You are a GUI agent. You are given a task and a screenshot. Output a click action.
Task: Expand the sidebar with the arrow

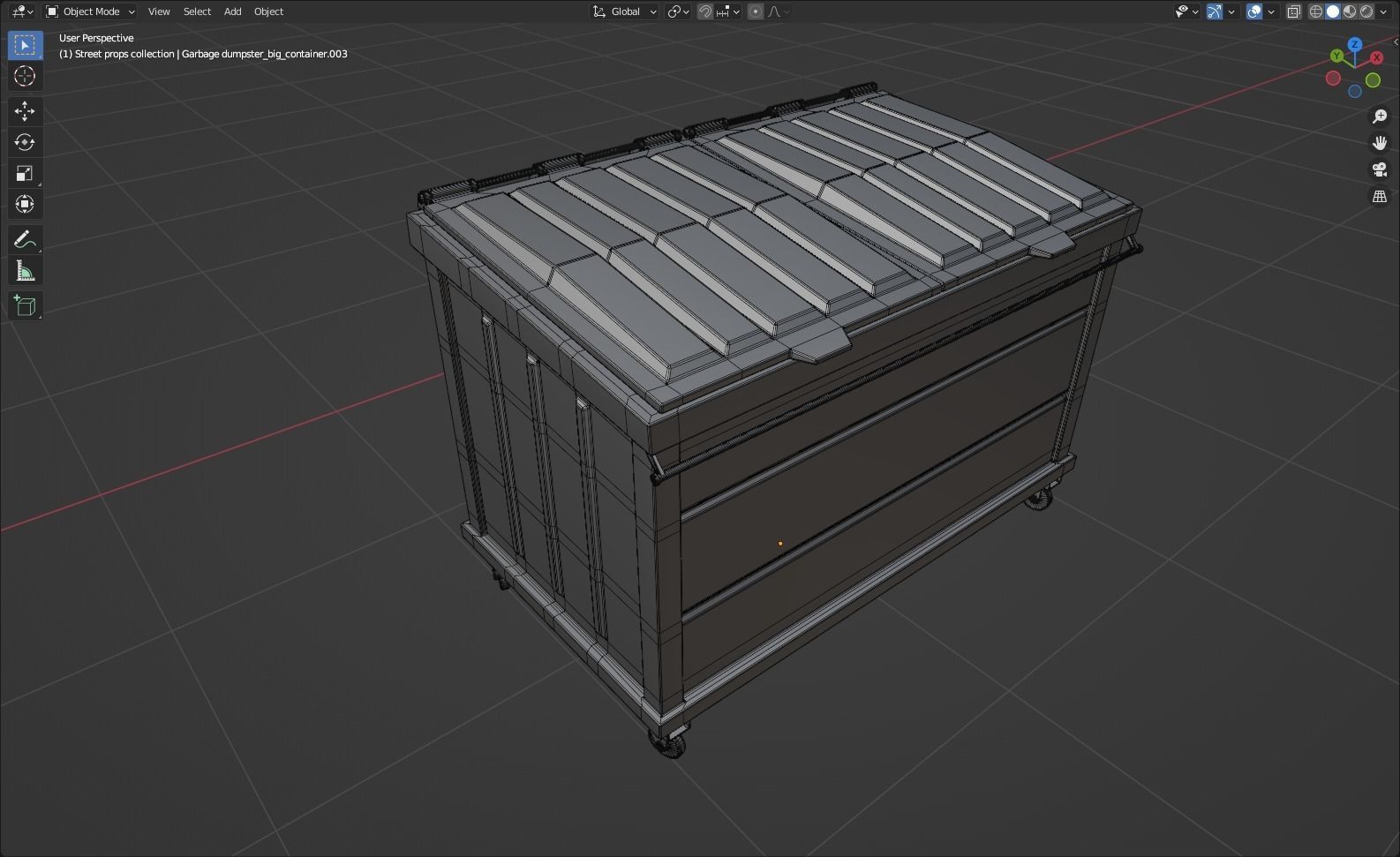(1396, 41)
